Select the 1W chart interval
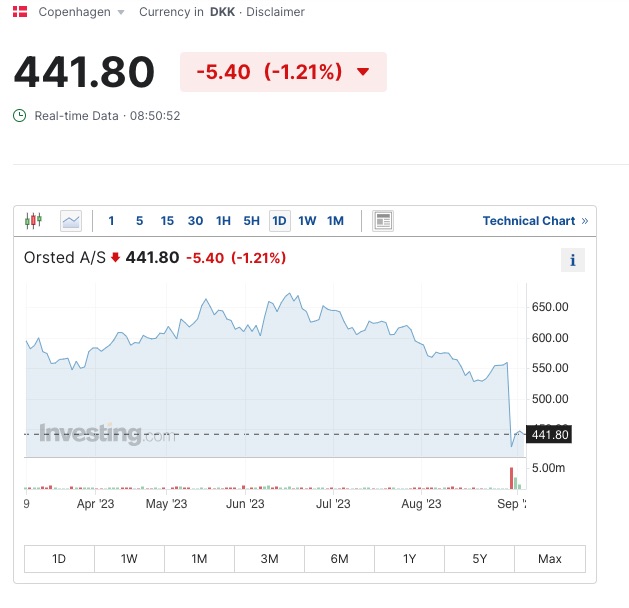This screenshot has width=629, height=608. 307,221
